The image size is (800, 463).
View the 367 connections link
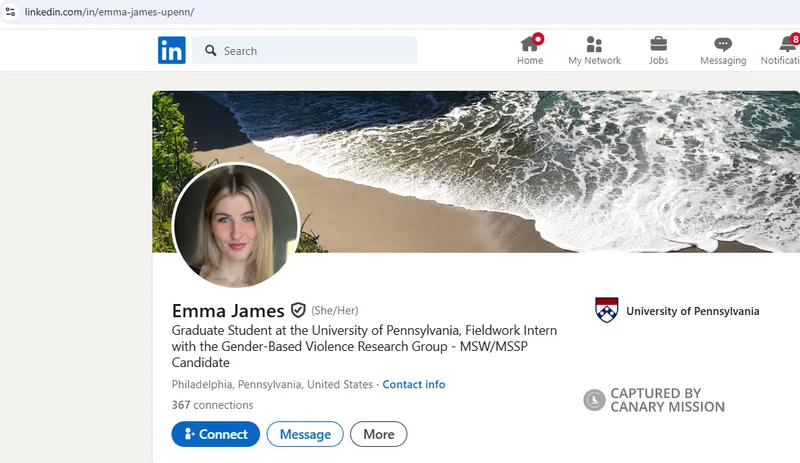coord(212,405)
